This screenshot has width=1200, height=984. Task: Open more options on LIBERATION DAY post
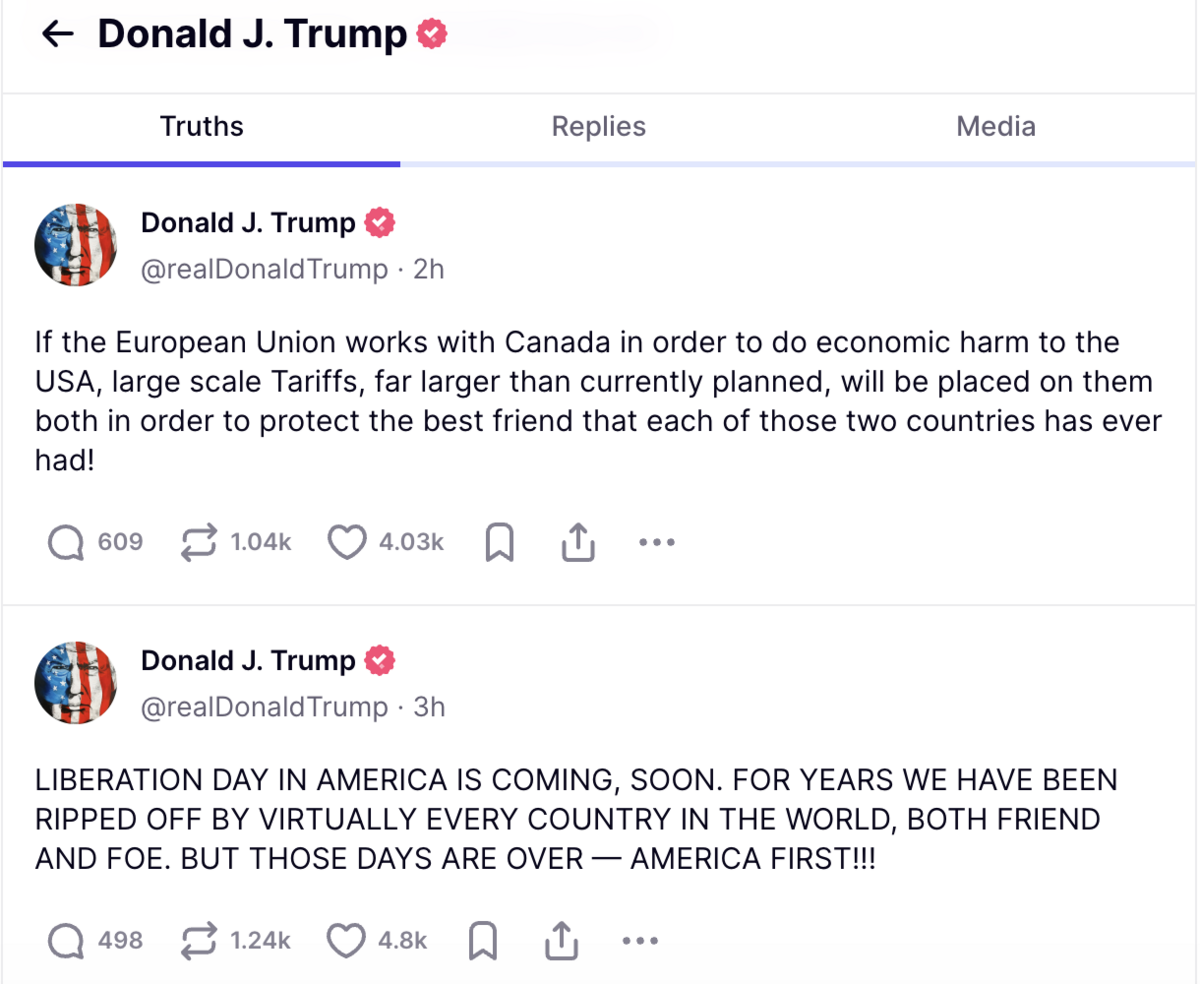point(640,941)
